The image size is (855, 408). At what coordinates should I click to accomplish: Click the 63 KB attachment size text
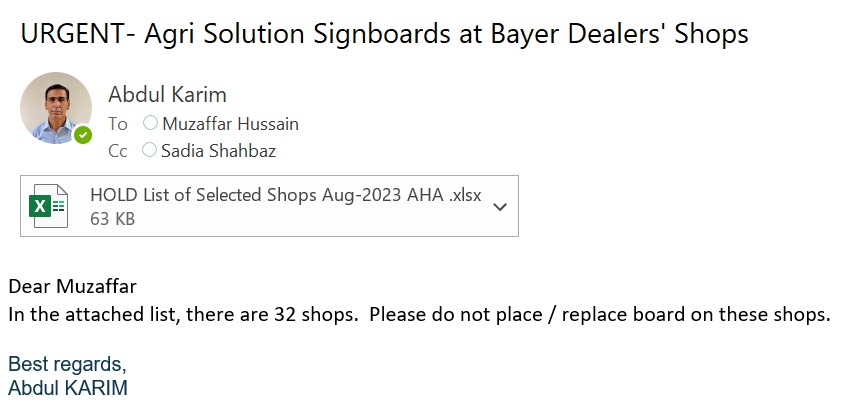(x=112, y=218)
